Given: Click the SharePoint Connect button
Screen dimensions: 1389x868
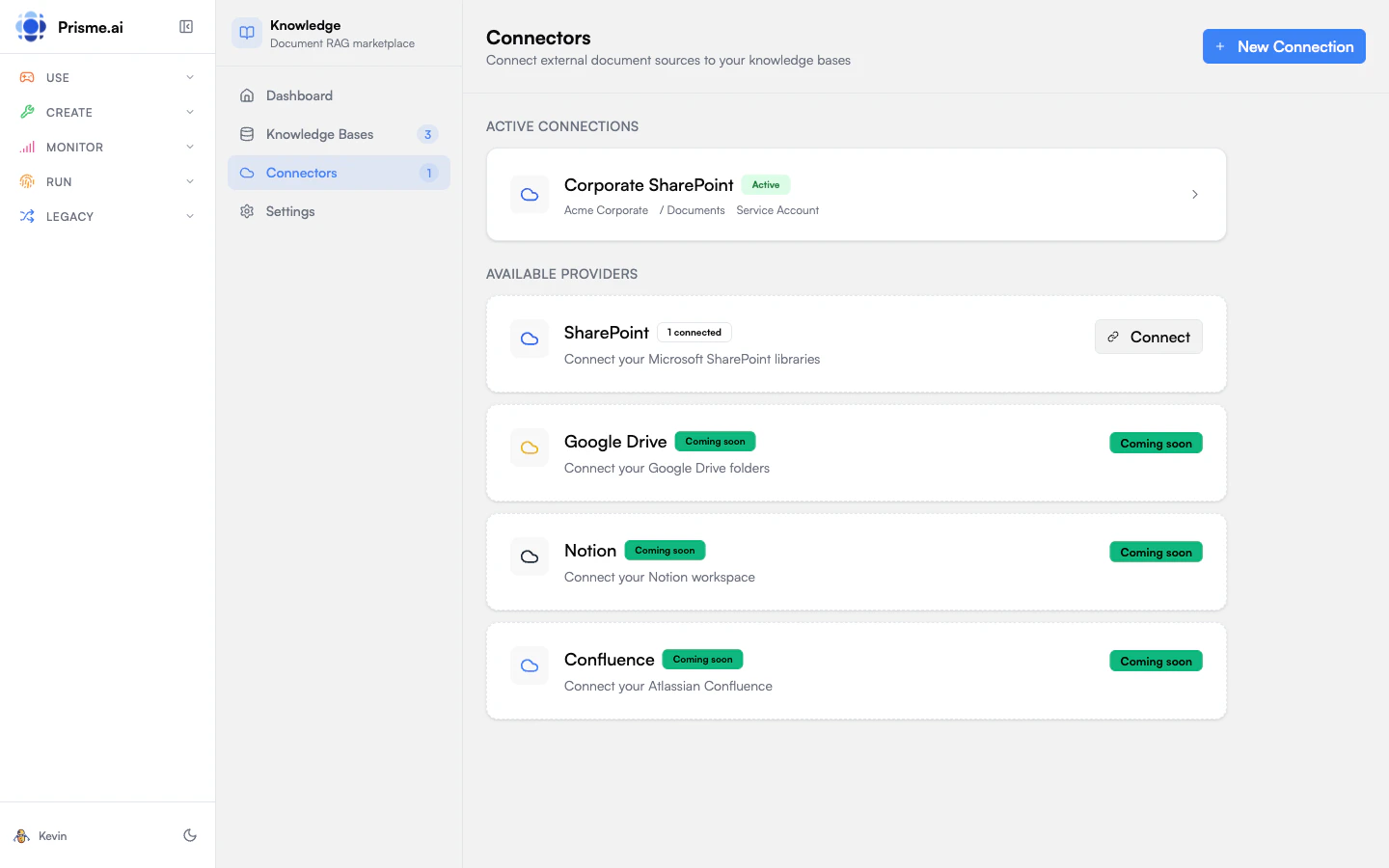Looking at the screenshot, I should (1148, 337).
